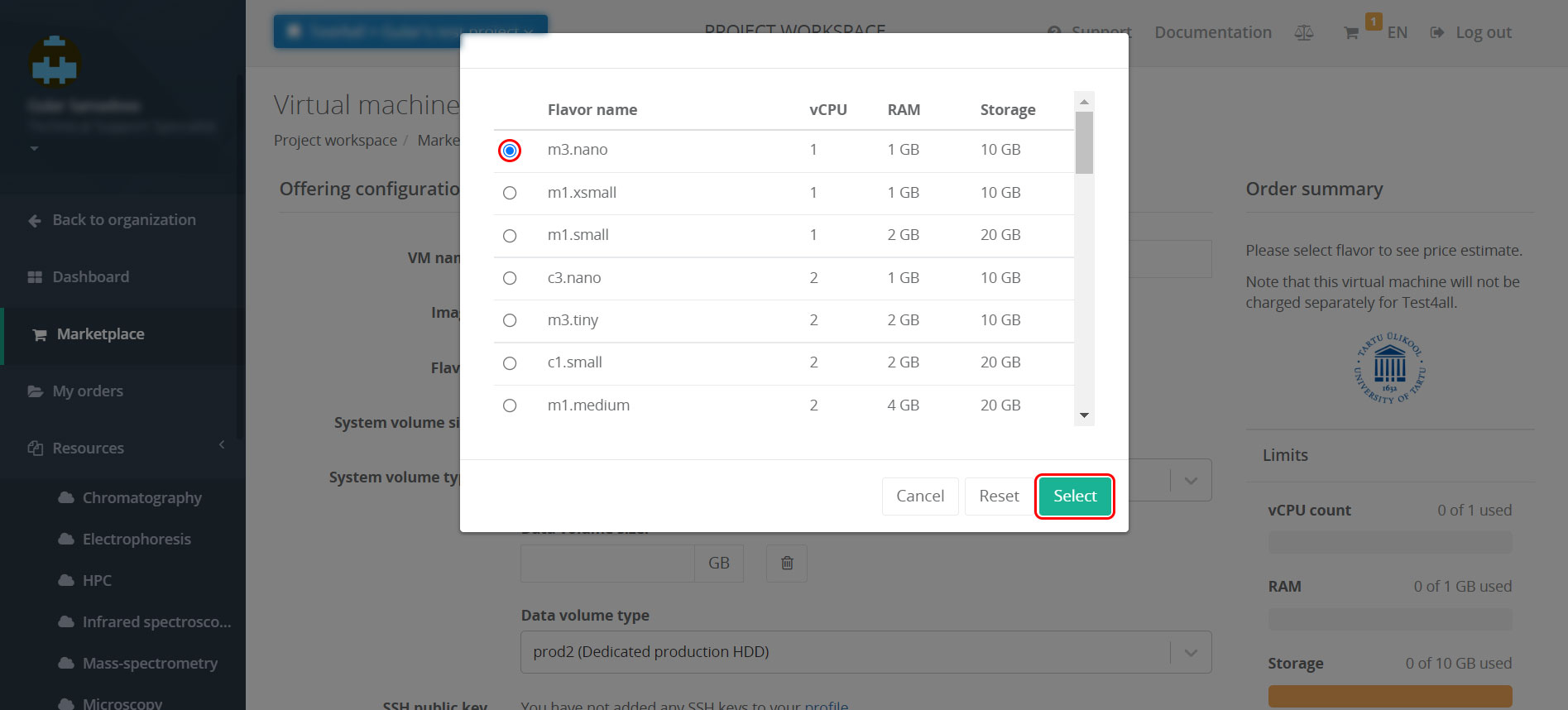Click the cloud icon next to Chromatography

coord(66,497)
